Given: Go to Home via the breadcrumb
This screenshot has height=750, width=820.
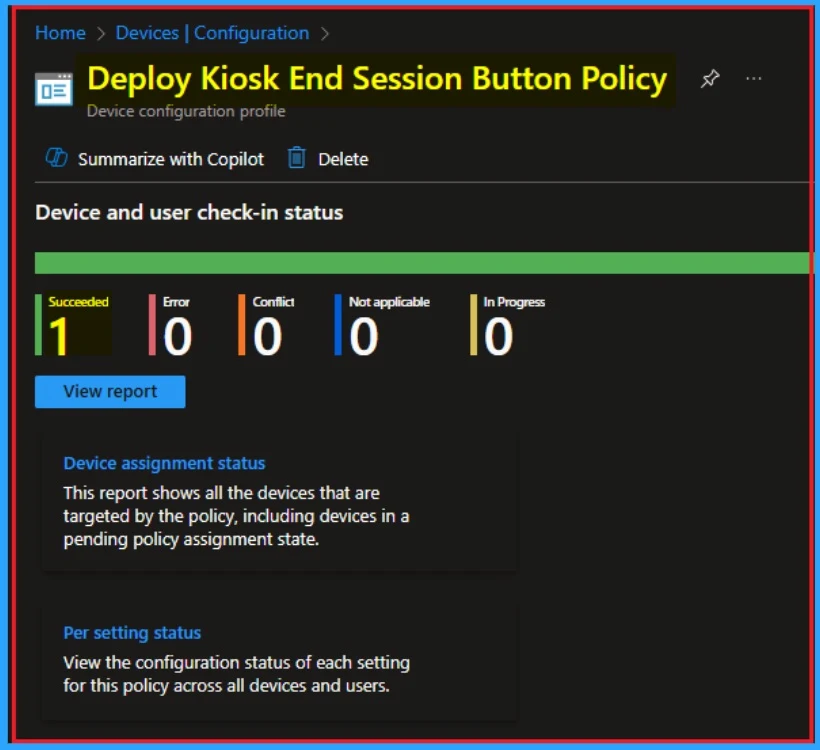Looking at the screenshot, I should [60, 33].
